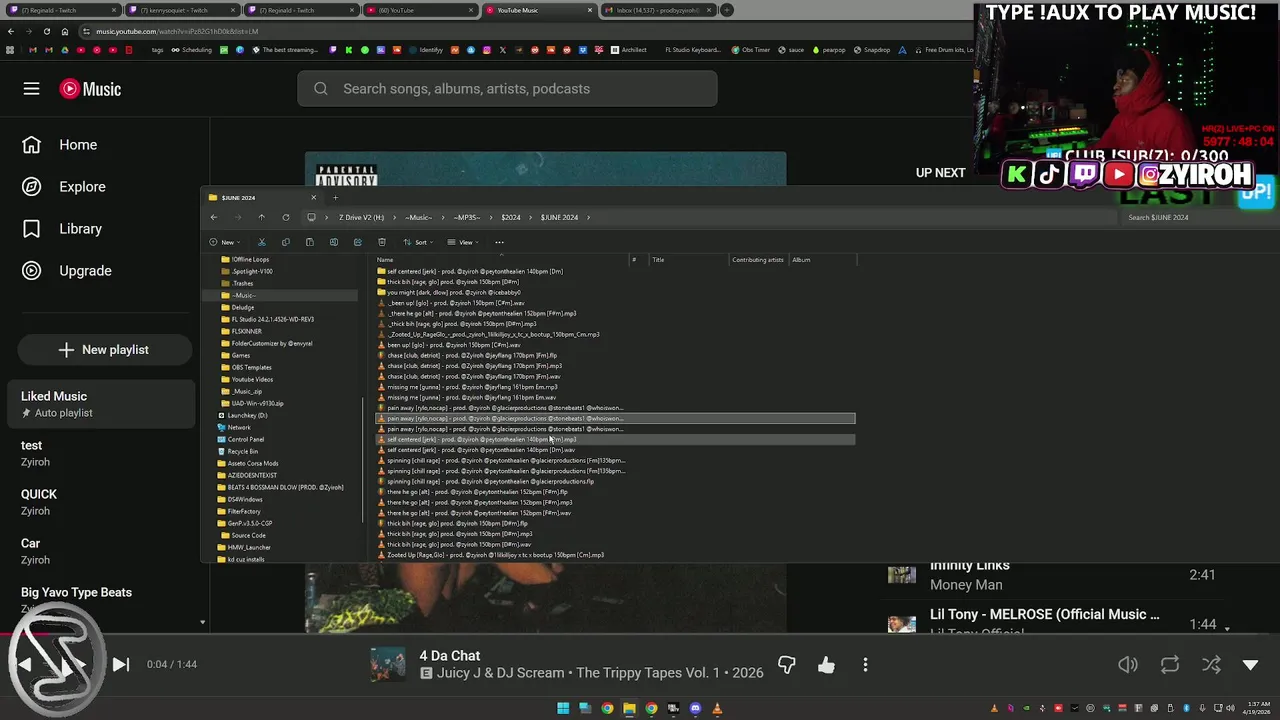Copy the selected files in File Explorer
1280x720 pixels.
[x=286, y=242]
